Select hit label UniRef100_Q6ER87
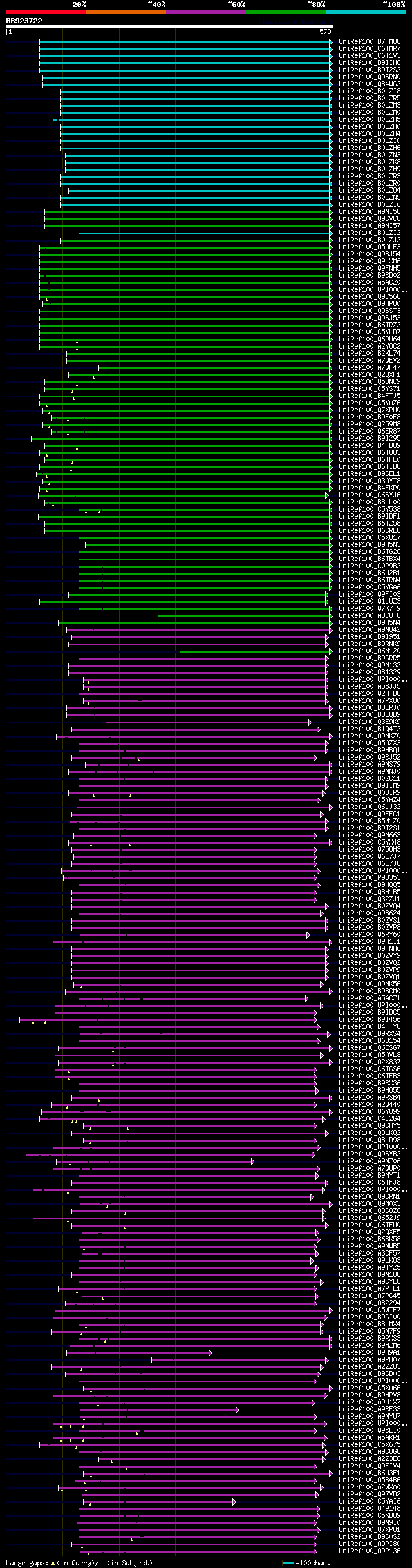Image resolution: width=412 pixels, height=1568 pixels. coord(370,432)
